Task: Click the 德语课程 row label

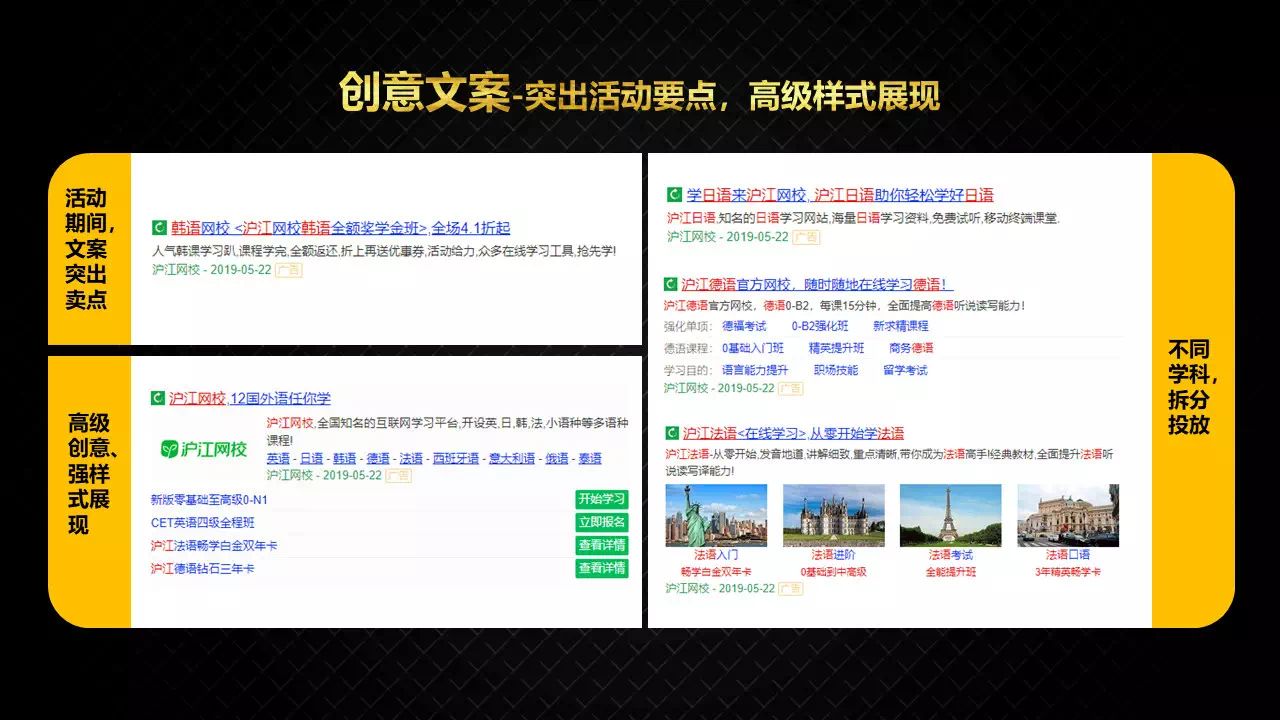Action: (688, 348)
